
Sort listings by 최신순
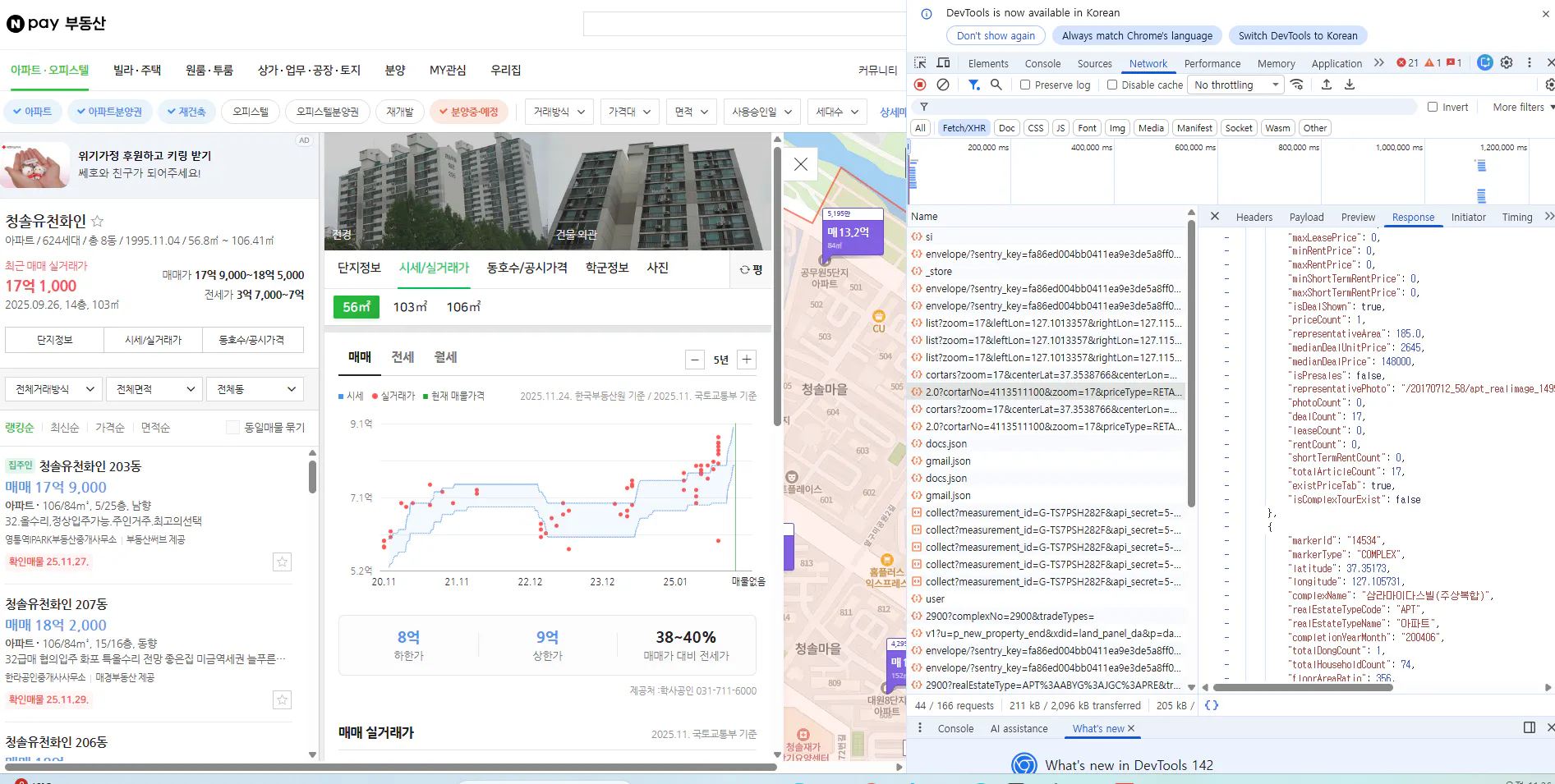[x=64, y=427]
